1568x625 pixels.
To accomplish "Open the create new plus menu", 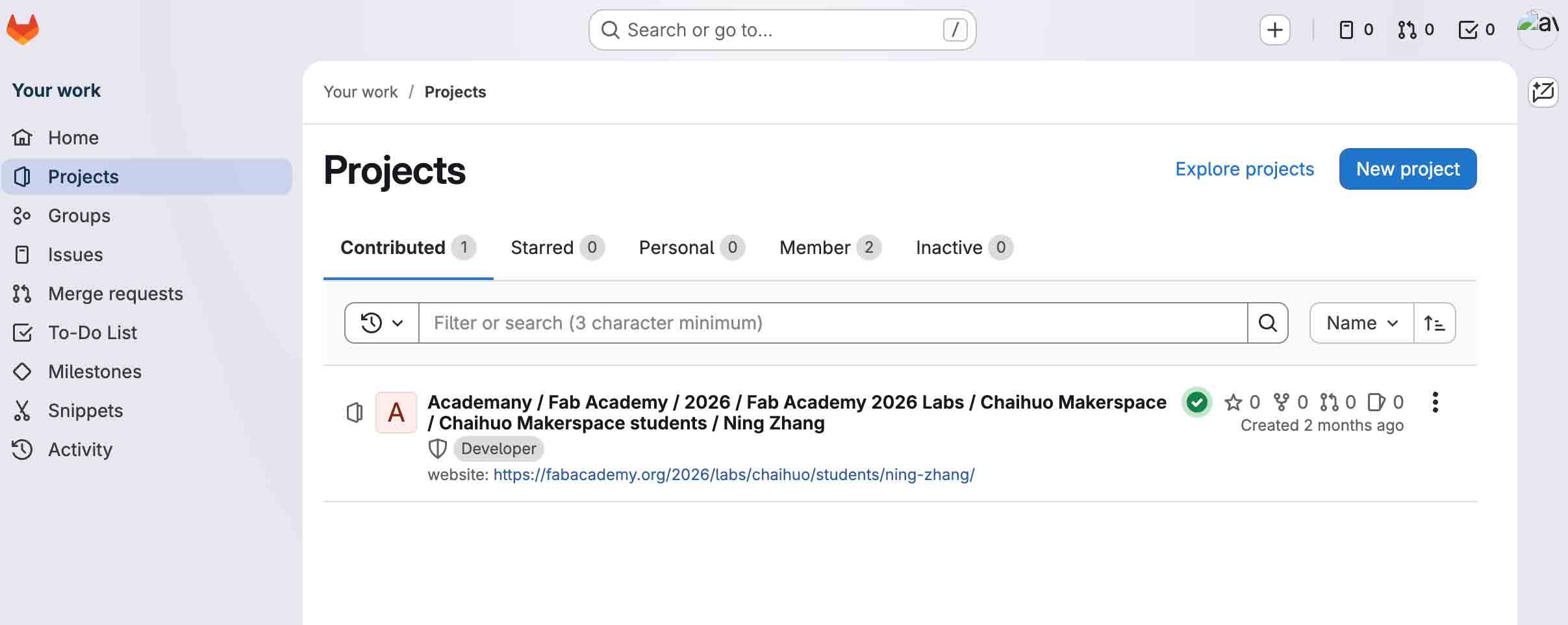I will click(x=1274, y=30).
